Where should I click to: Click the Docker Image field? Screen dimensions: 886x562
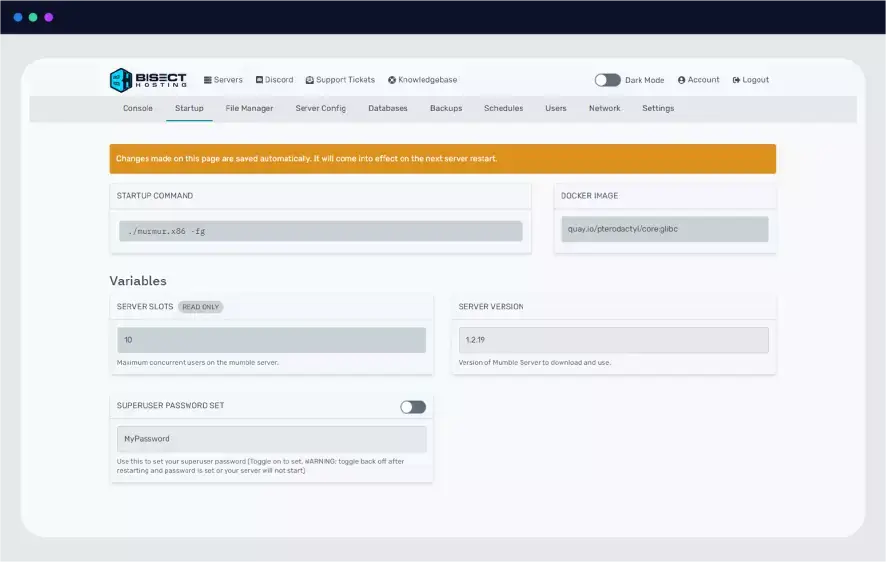664,229
